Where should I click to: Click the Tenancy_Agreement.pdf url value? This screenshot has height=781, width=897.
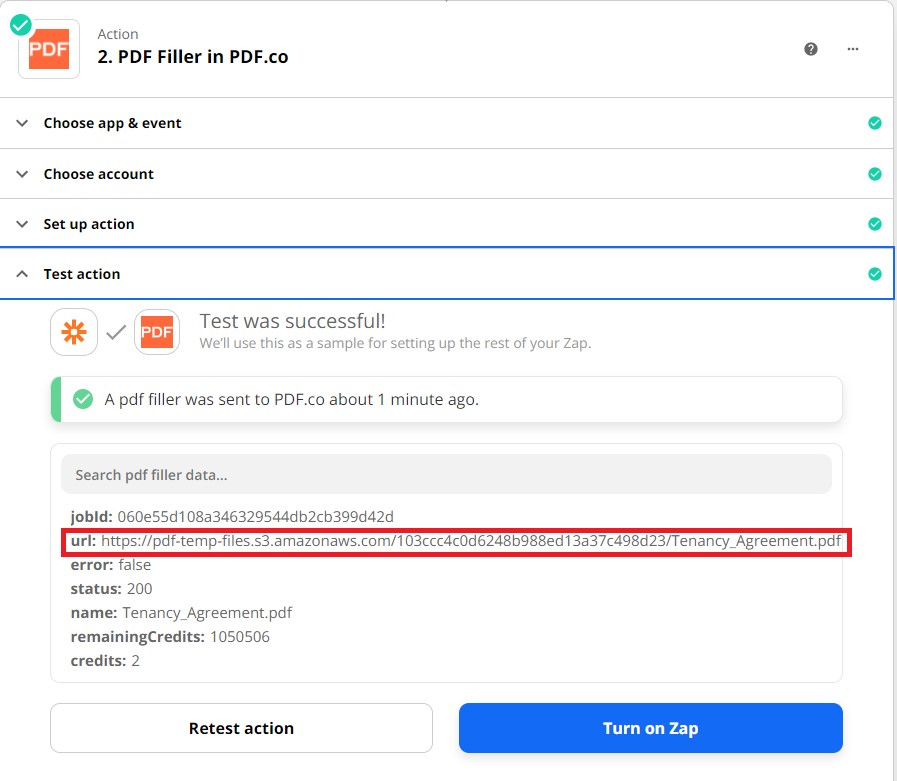click(471, 541)
